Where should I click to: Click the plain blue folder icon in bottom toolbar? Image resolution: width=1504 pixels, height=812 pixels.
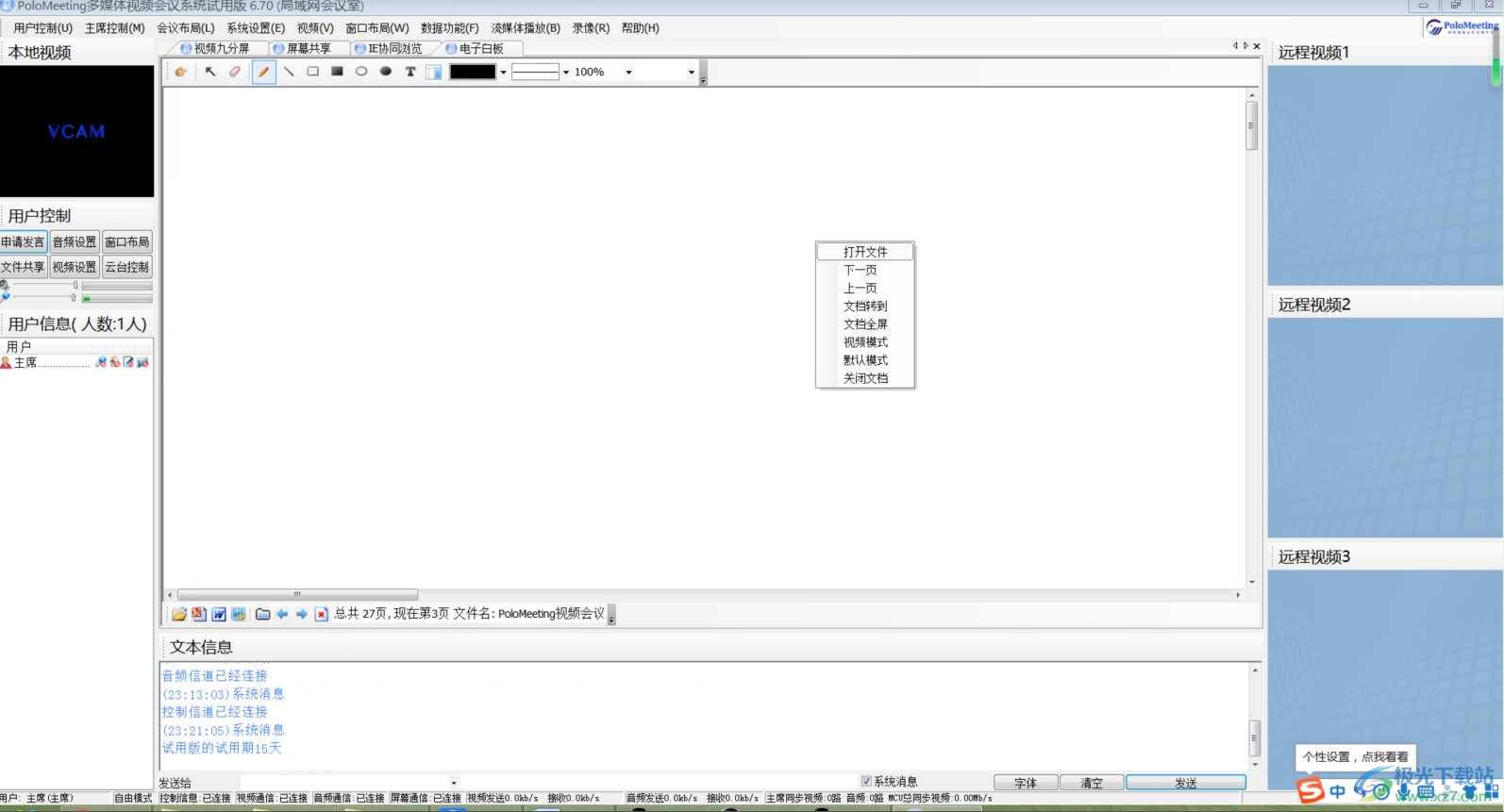[263, 614]
